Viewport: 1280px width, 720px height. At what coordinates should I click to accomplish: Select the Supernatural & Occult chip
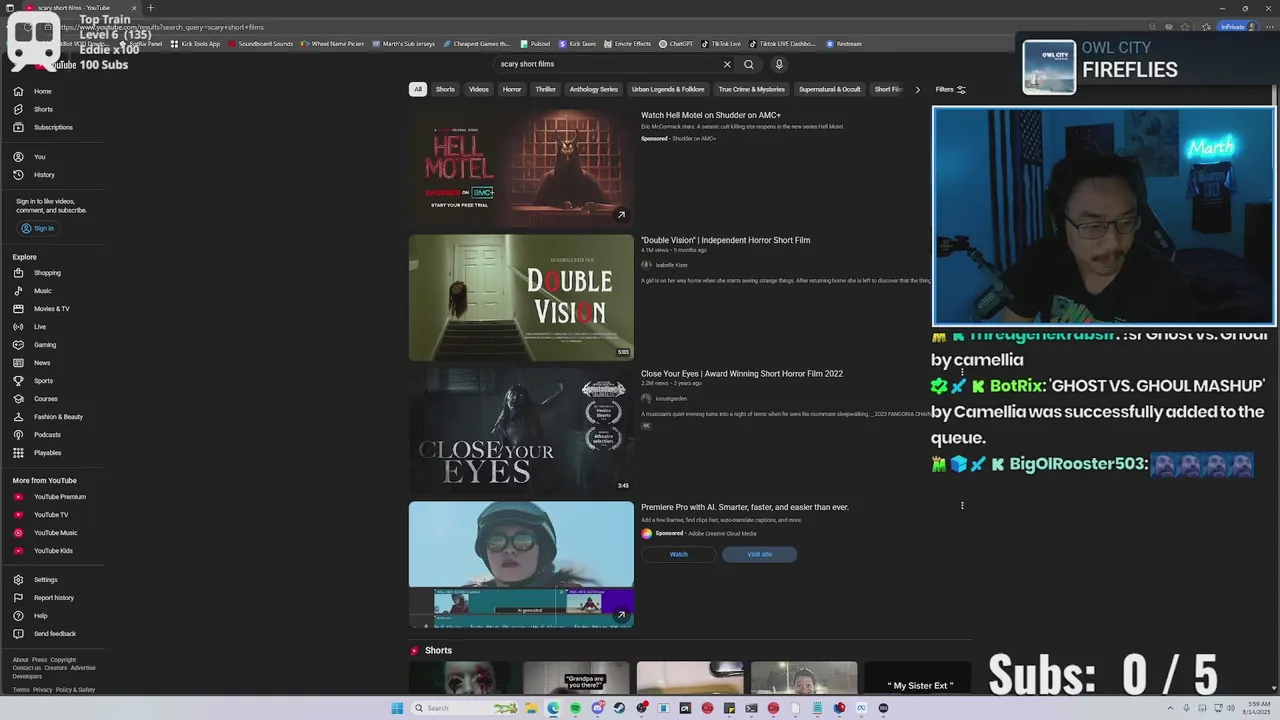[830, 89]
